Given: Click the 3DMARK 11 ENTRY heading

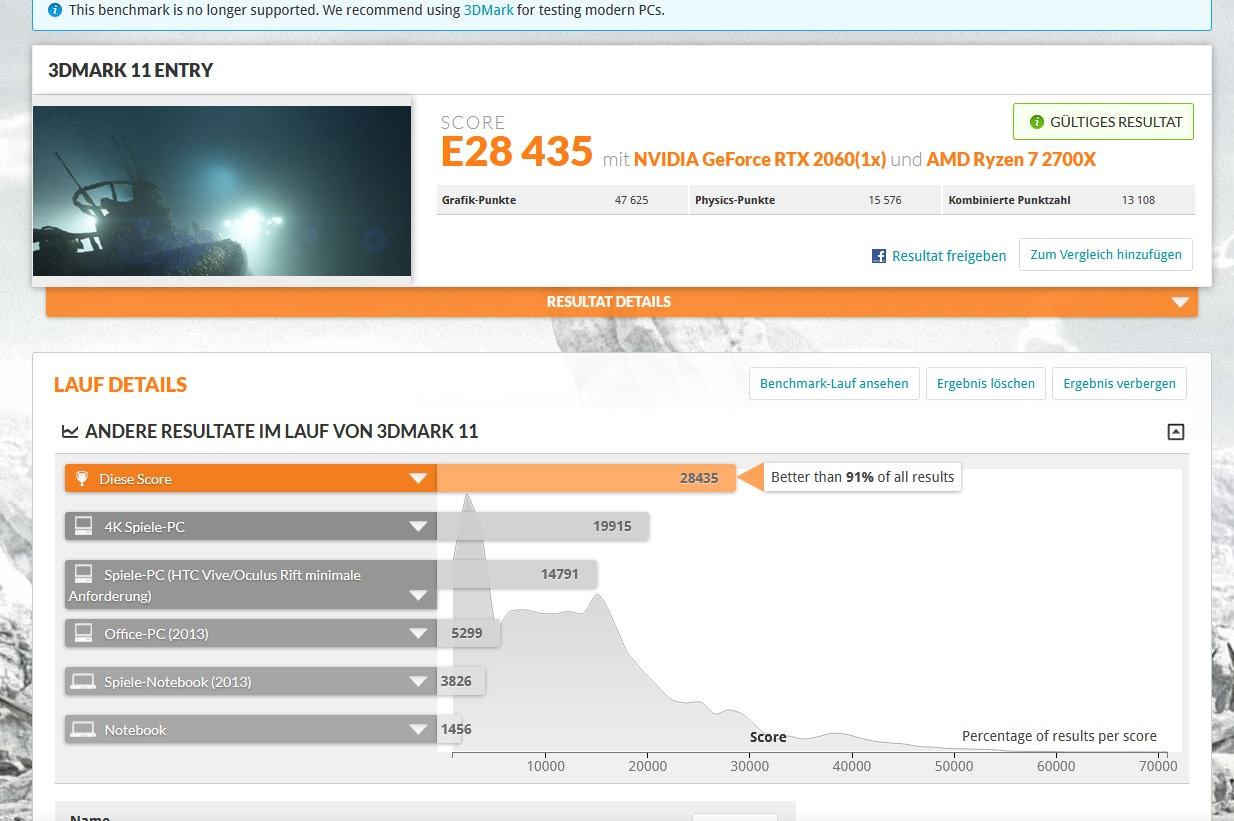Looking at the screenshot, I should 131,71.
